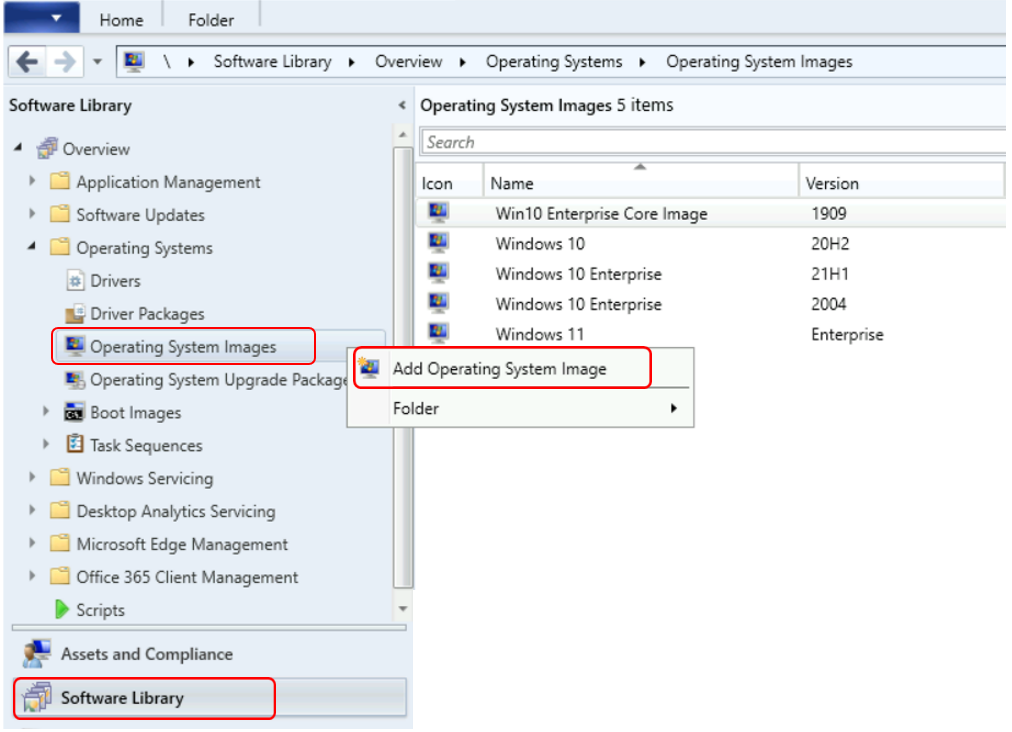Open the breadcrumb arrow after Operating Systems

[x=643, y=62]
